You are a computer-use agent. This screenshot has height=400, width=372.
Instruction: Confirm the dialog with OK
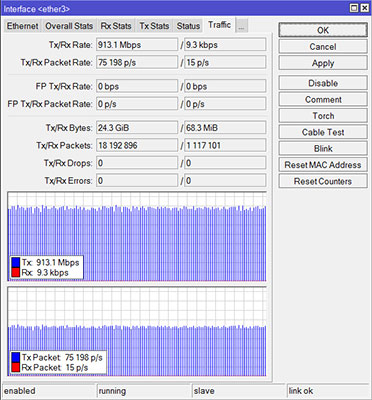(x=323, y=30)
